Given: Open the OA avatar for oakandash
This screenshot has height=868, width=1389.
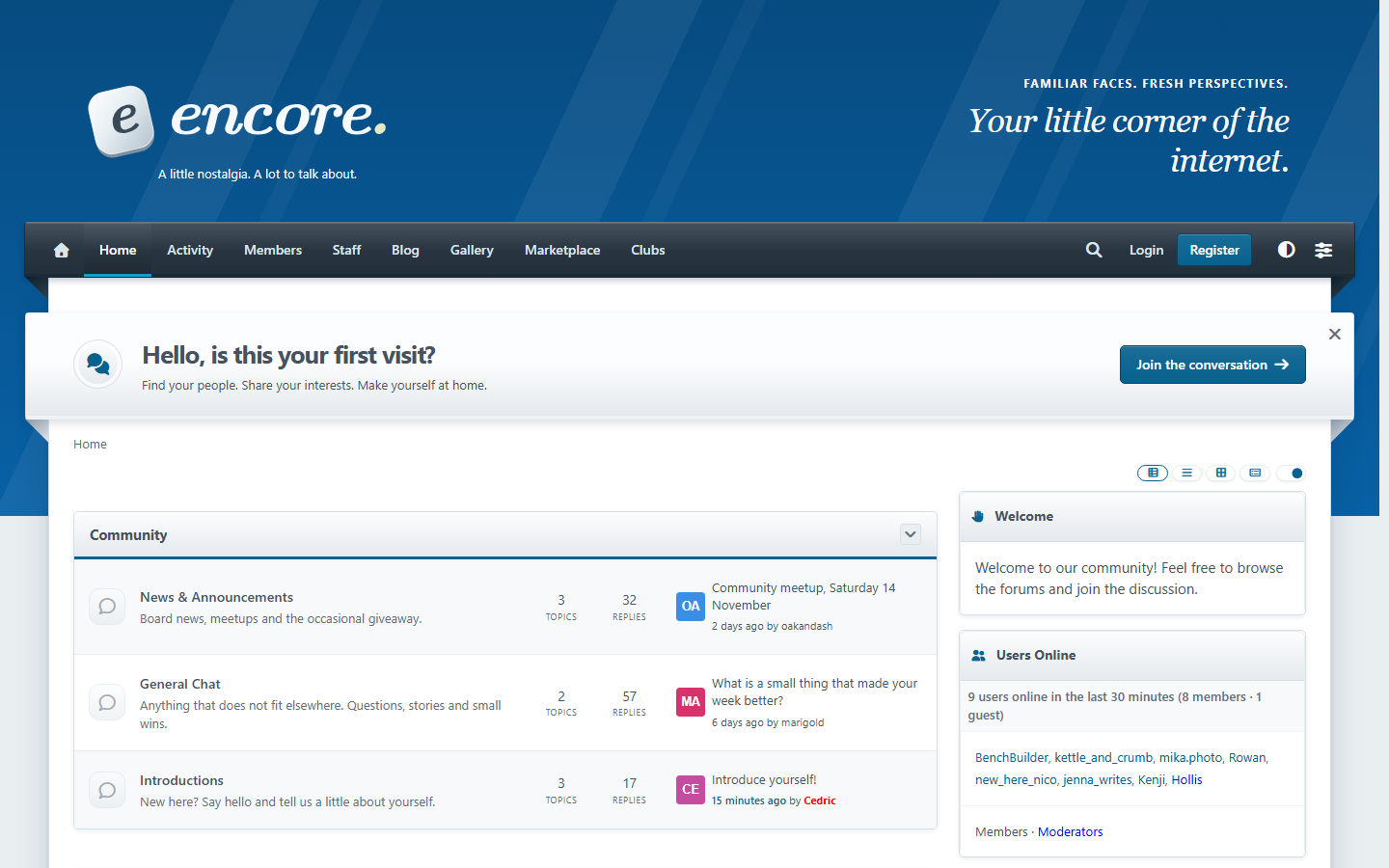Looking at the screenshot, I should [691, 607].
